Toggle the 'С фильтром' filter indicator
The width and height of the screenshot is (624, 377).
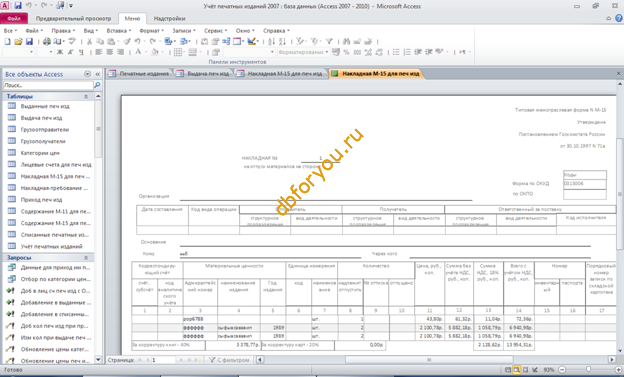(229, 360)
